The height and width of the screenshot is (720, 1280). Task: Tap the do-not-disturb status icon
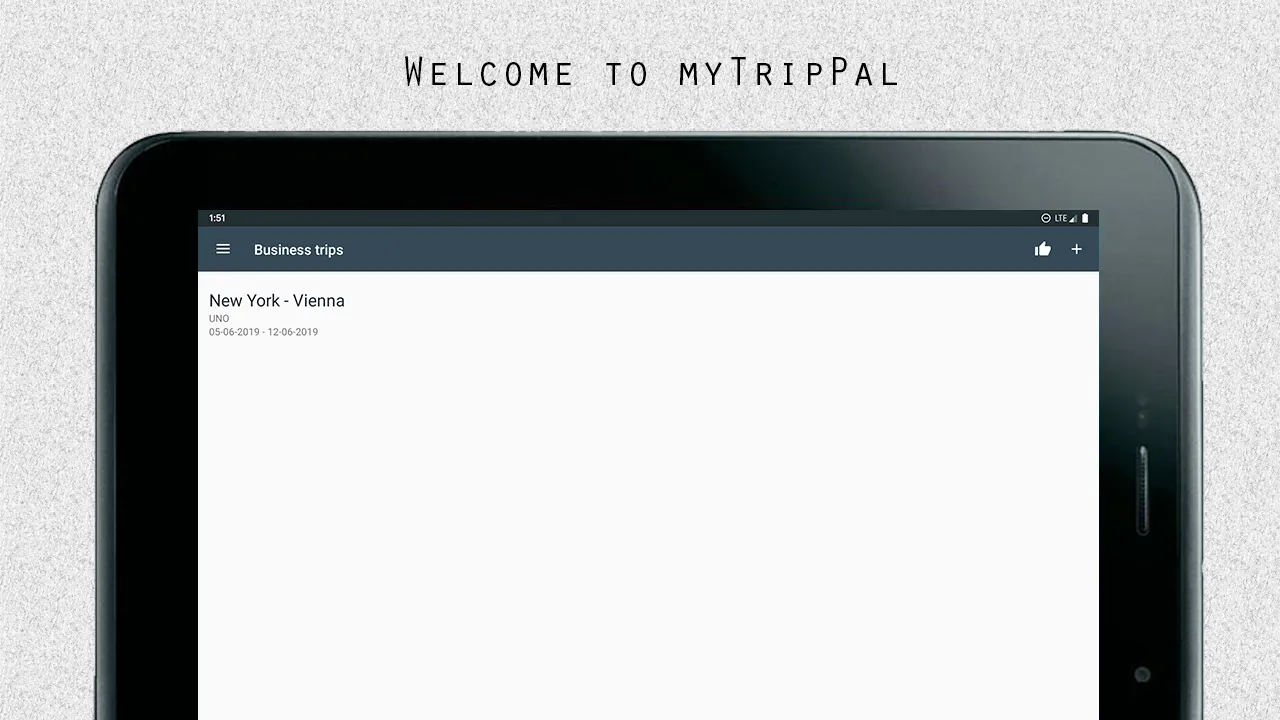pos(1046,218)
